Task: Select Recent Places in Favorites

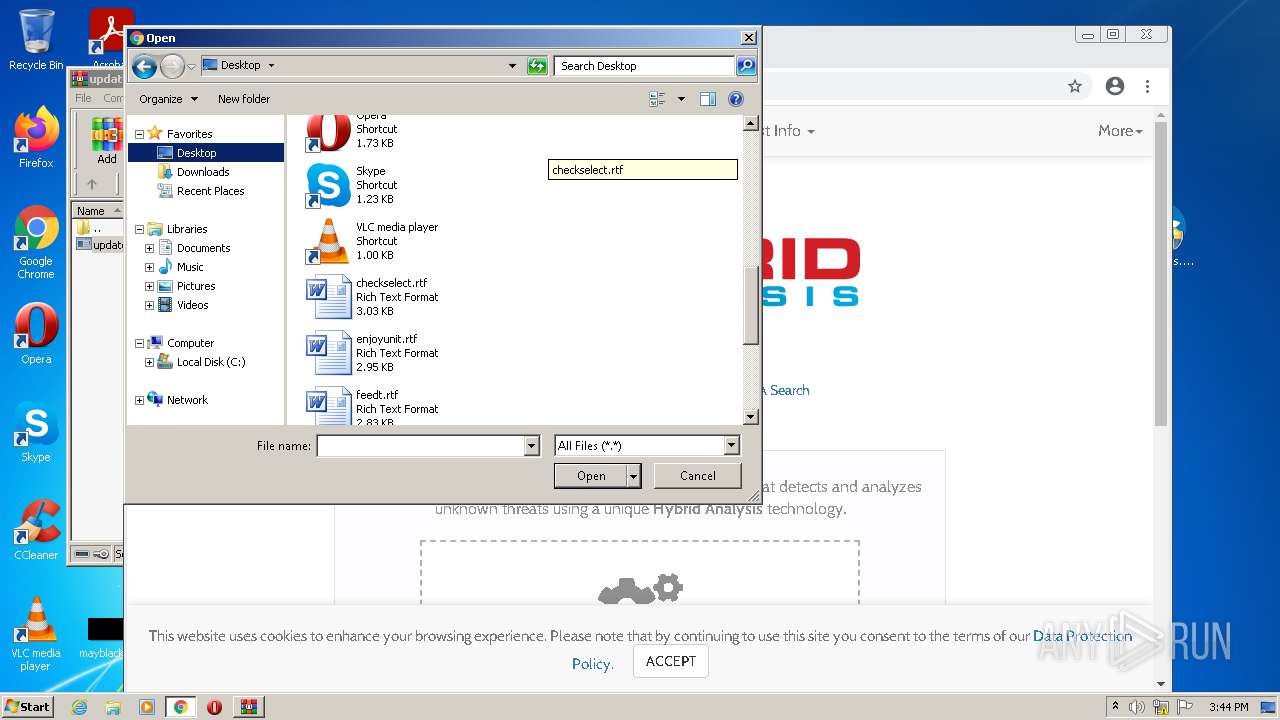Action: click(210, 191)
